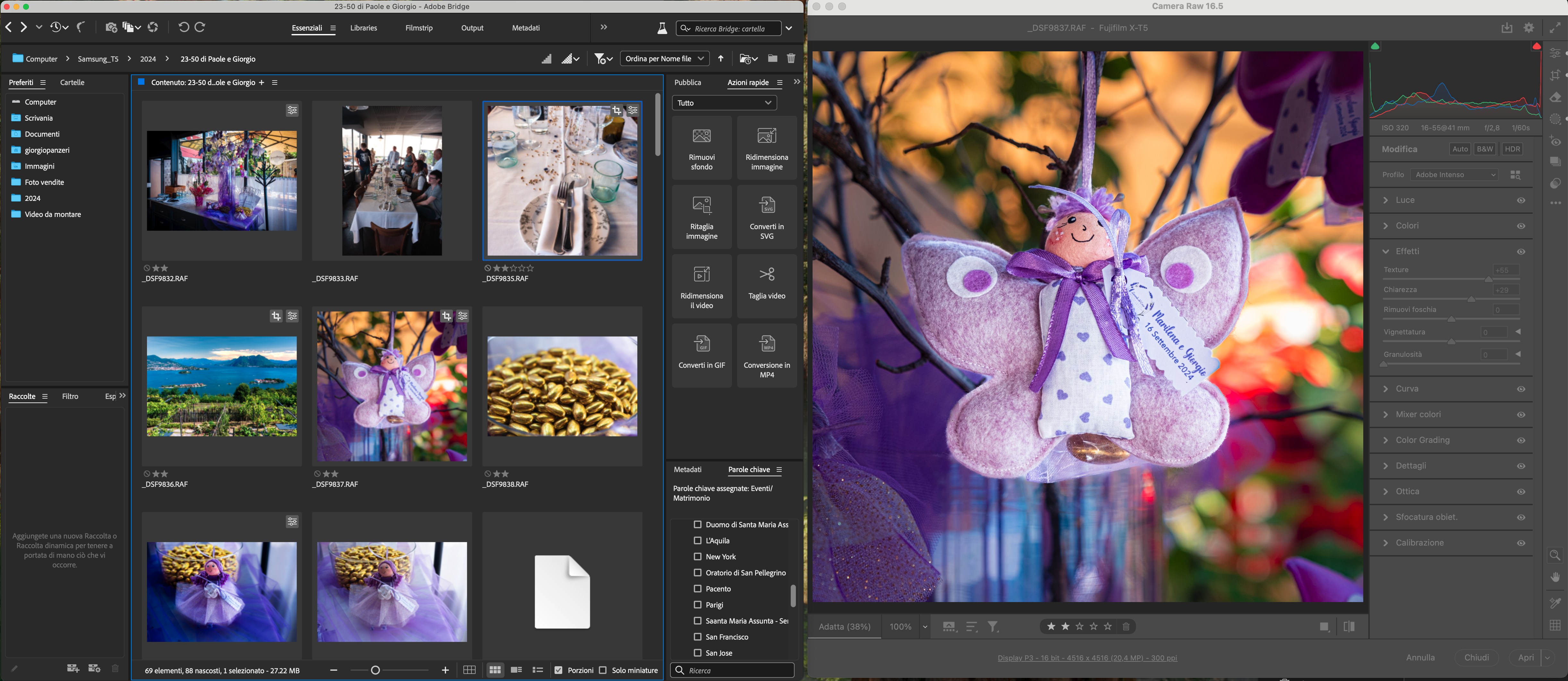Image resolution: width=1568 pixels, height=681 pixels.
Task: Select the hand tool in Camera Raw
Action: (x=1555, y=577)
